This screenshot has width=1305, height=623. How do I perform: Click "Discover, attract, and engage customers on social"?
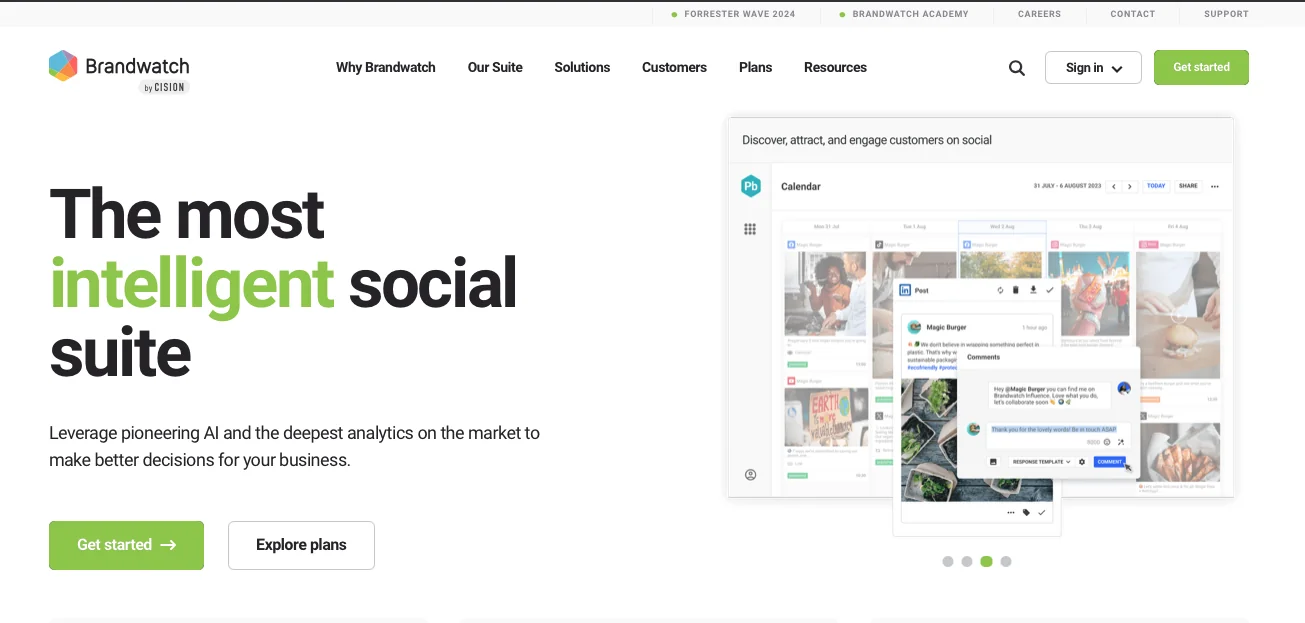point(867,140)
